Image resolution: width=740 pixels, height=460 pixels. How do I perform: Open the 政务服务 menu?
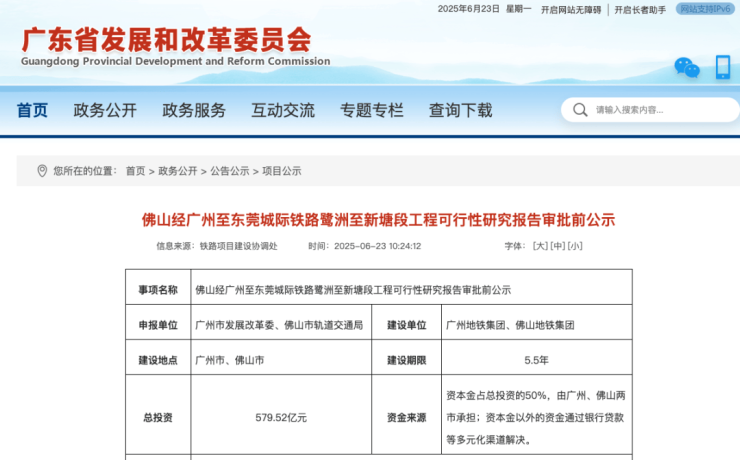(x=194, y=110)
